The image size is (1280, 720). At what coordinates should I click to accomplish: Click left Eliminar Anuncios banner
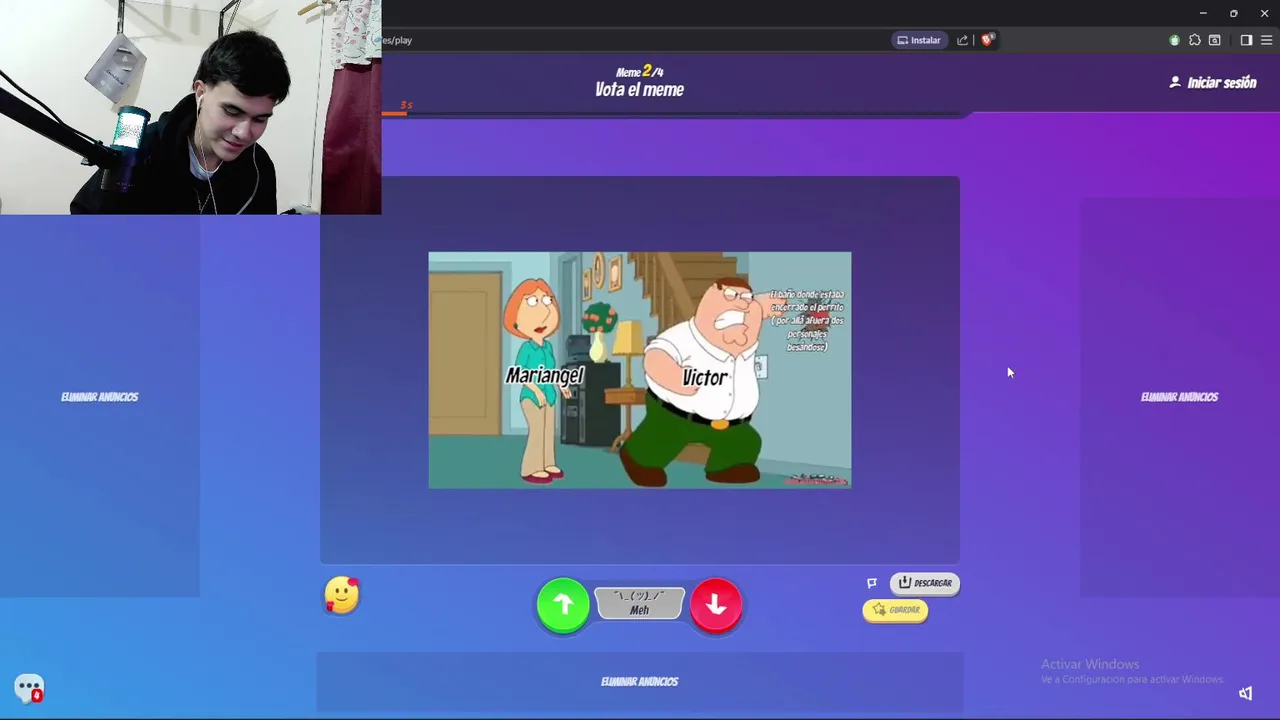(x=100, y=397)
